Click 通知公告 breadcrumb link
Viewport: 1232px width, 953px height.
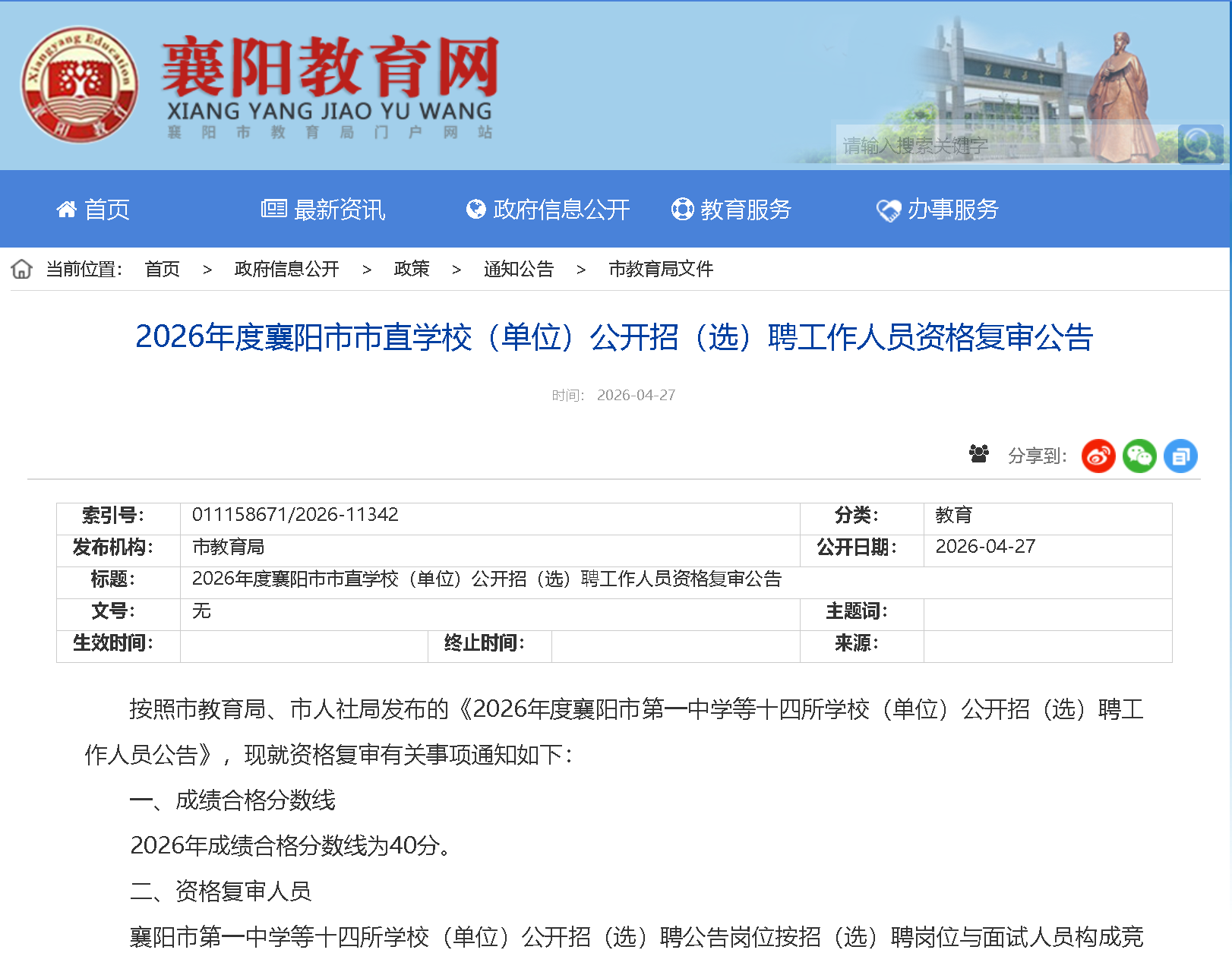518,269
